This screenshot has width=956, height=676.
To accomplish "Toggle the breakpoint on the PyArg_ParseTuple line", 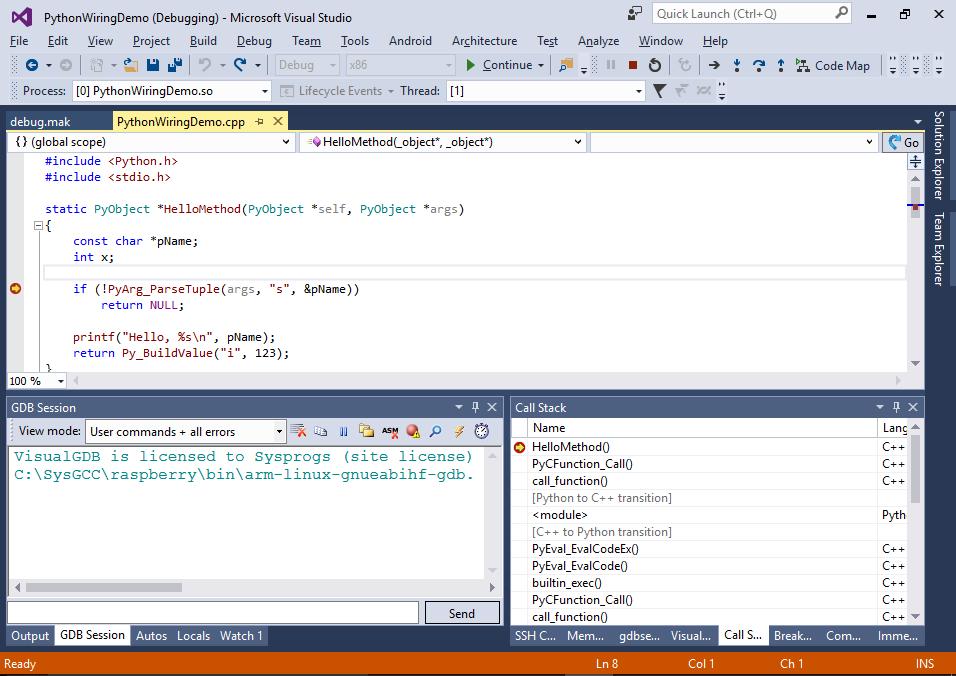I will click(x=15, y=289).
